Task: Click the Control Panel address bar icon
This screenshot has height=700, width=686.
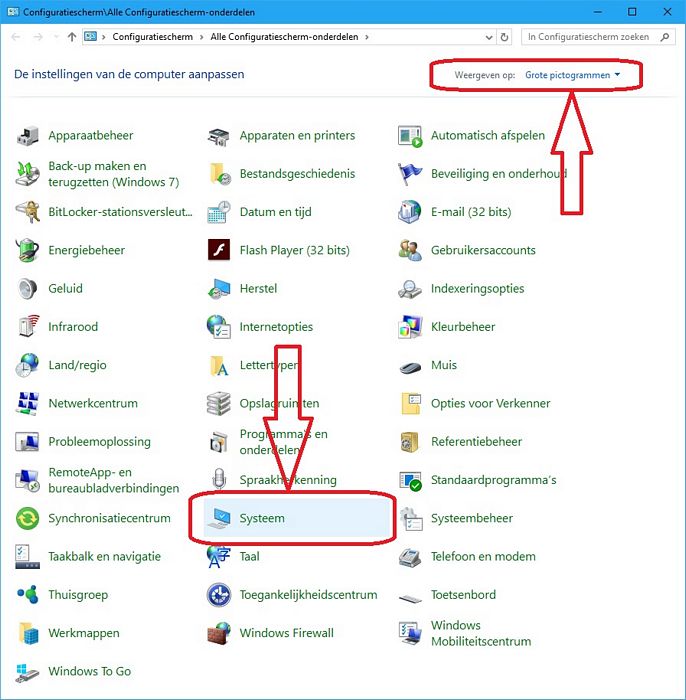Action: [x=91, y=37]
